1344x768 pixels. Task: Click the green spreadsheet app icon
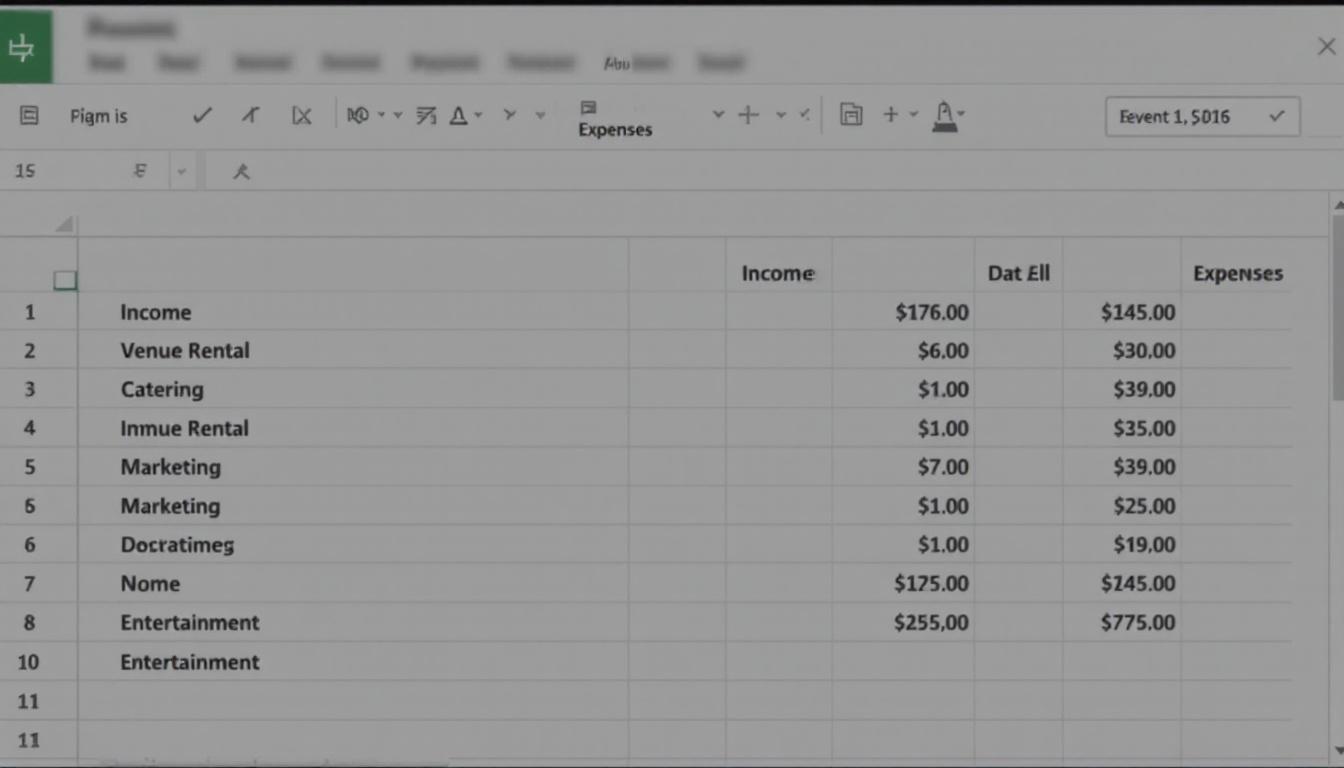(26, 47)
